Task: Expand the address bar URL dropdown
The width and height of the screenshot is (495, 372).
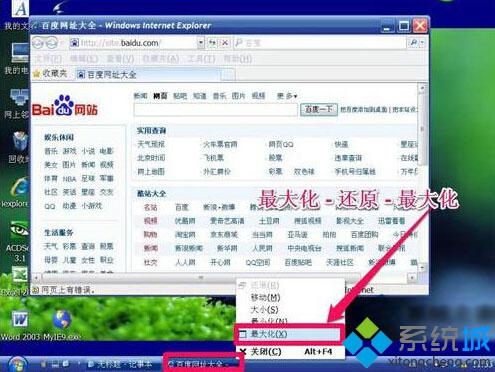Action: [201, 43]
